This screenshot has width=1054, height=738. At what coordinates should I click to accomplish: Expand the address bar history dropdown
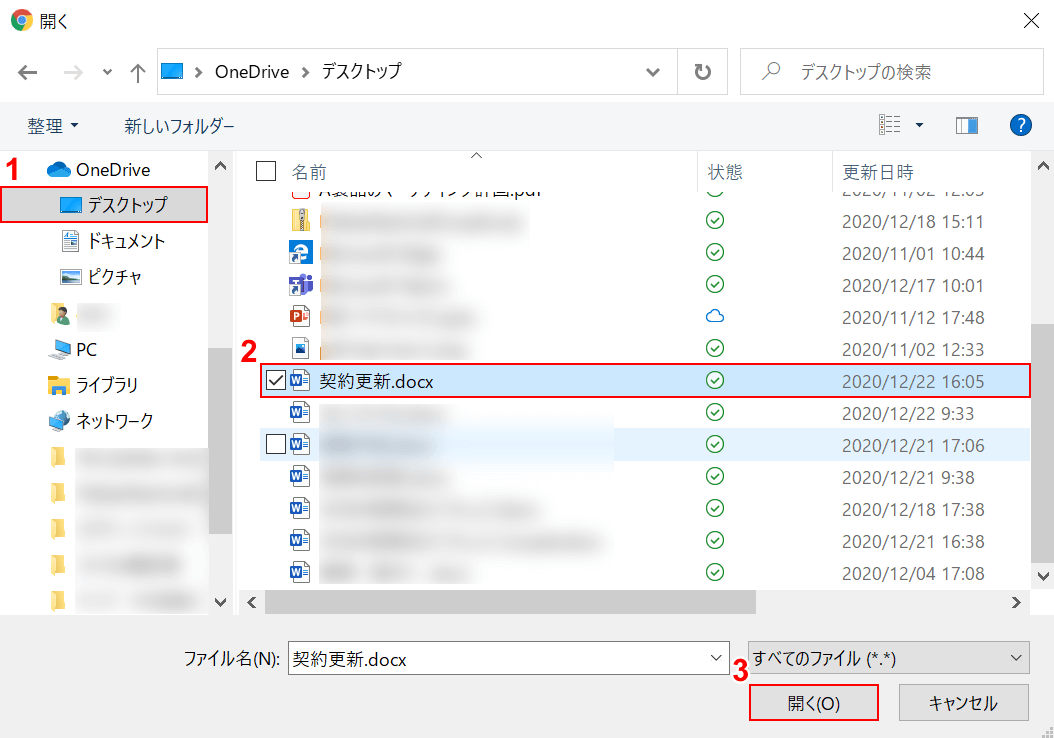pos(652,72)
